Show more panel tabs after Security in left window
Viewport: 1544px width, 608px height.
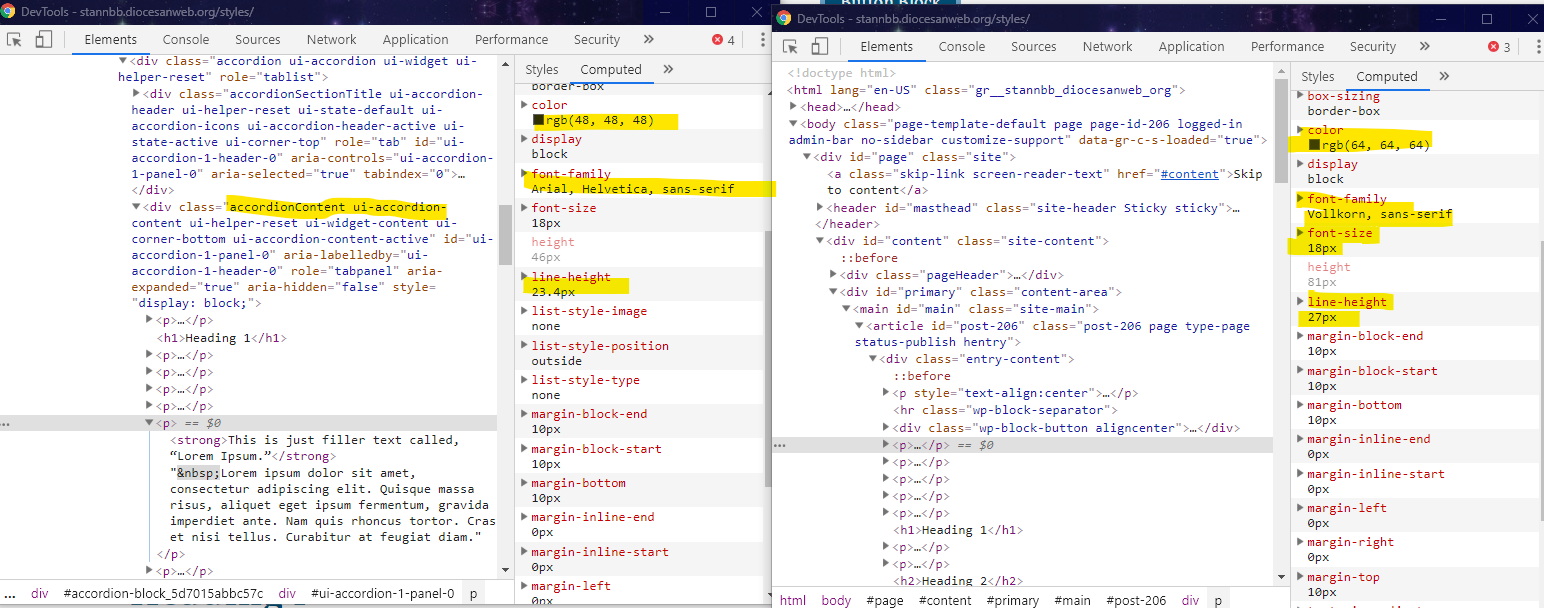pos(648,40)
